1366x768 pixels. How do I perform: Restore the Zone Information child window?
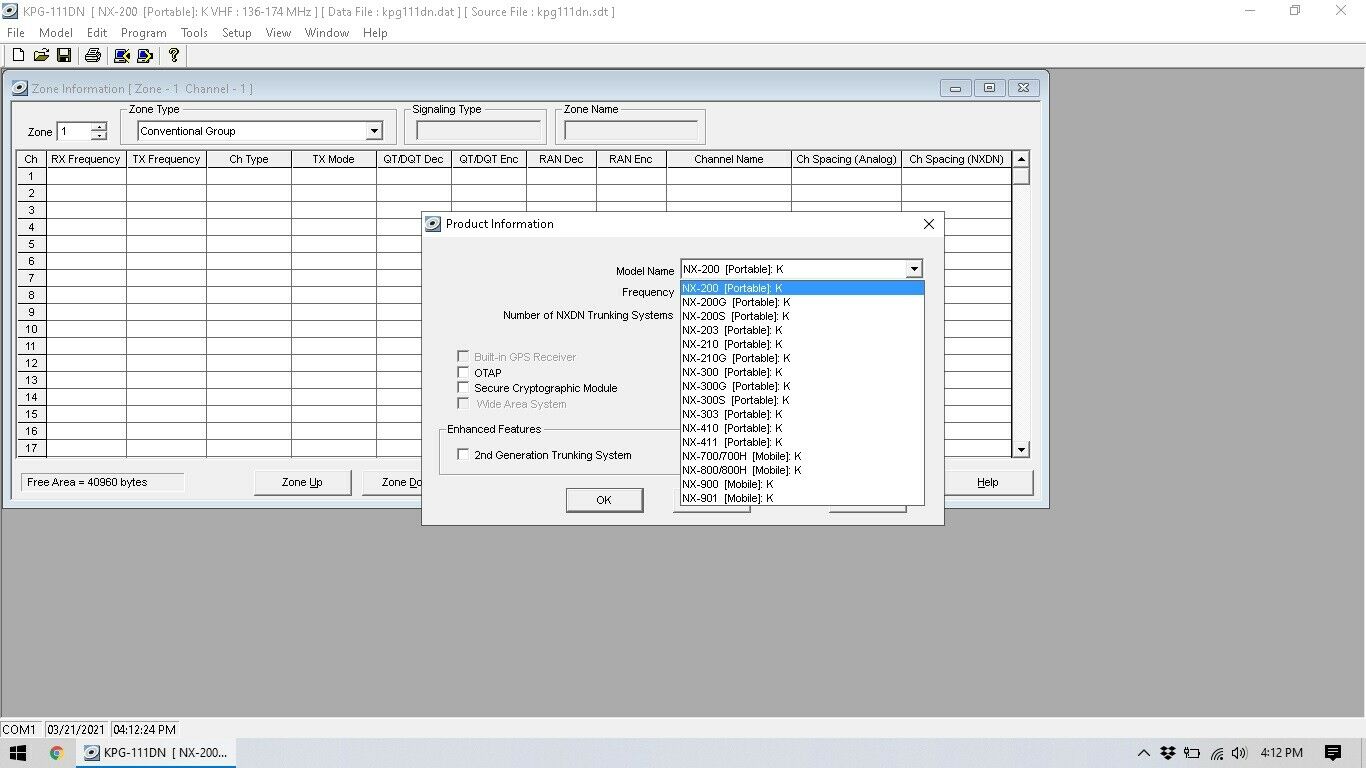coord(989,88)
